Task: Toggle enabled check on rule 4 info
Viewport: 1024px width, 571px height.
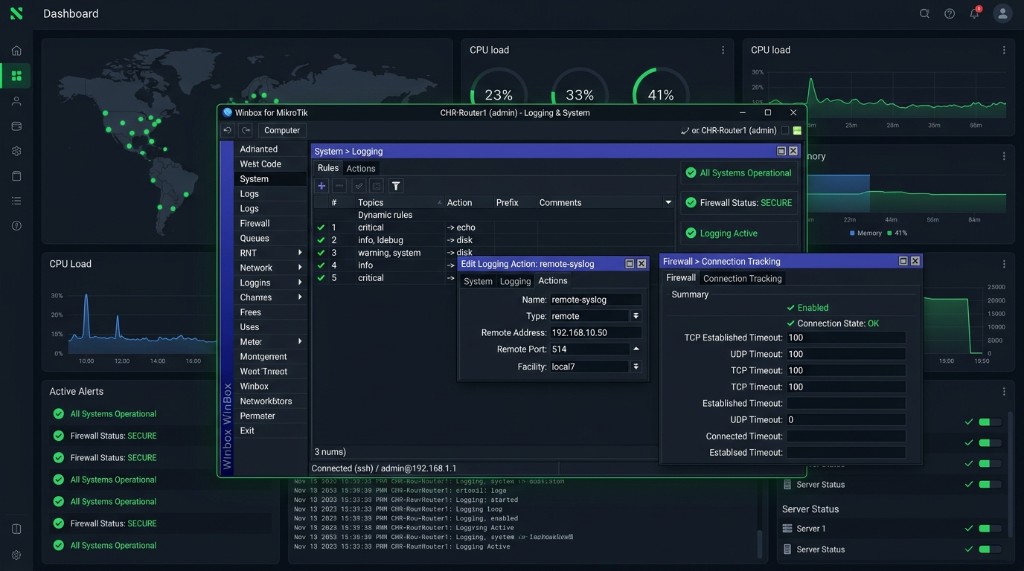Action: [x=321, y=265]
